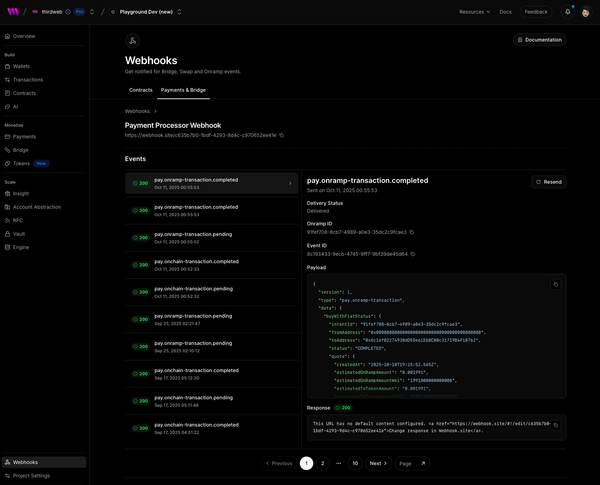Go to the Next events page
Image resolution: width=600 pixels, height=485 pixels.
tap(378, 463)
